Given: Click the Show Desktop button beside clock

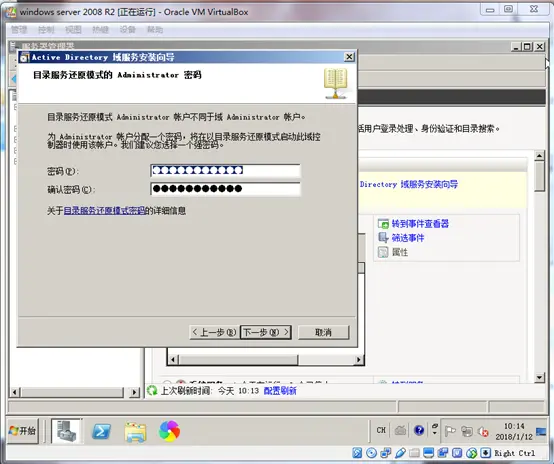Looking at the screenshot, I should click(x=541, y=431).
